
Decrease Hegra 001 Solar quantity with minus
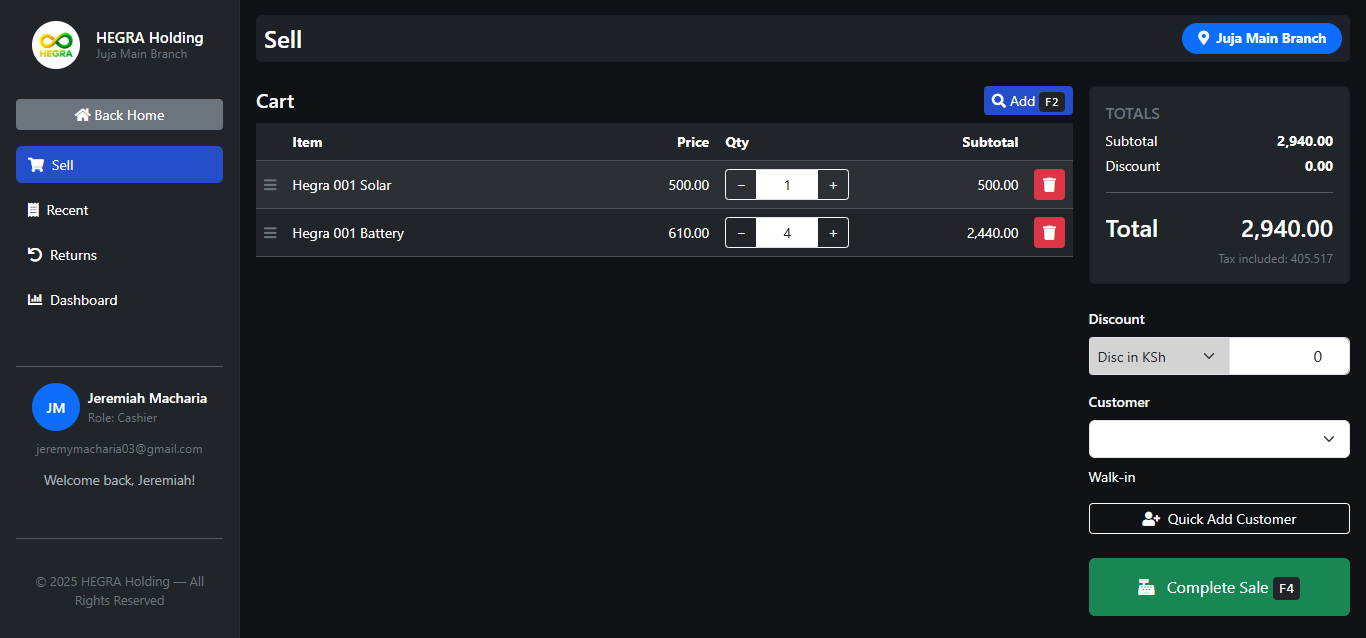(741, 185)
